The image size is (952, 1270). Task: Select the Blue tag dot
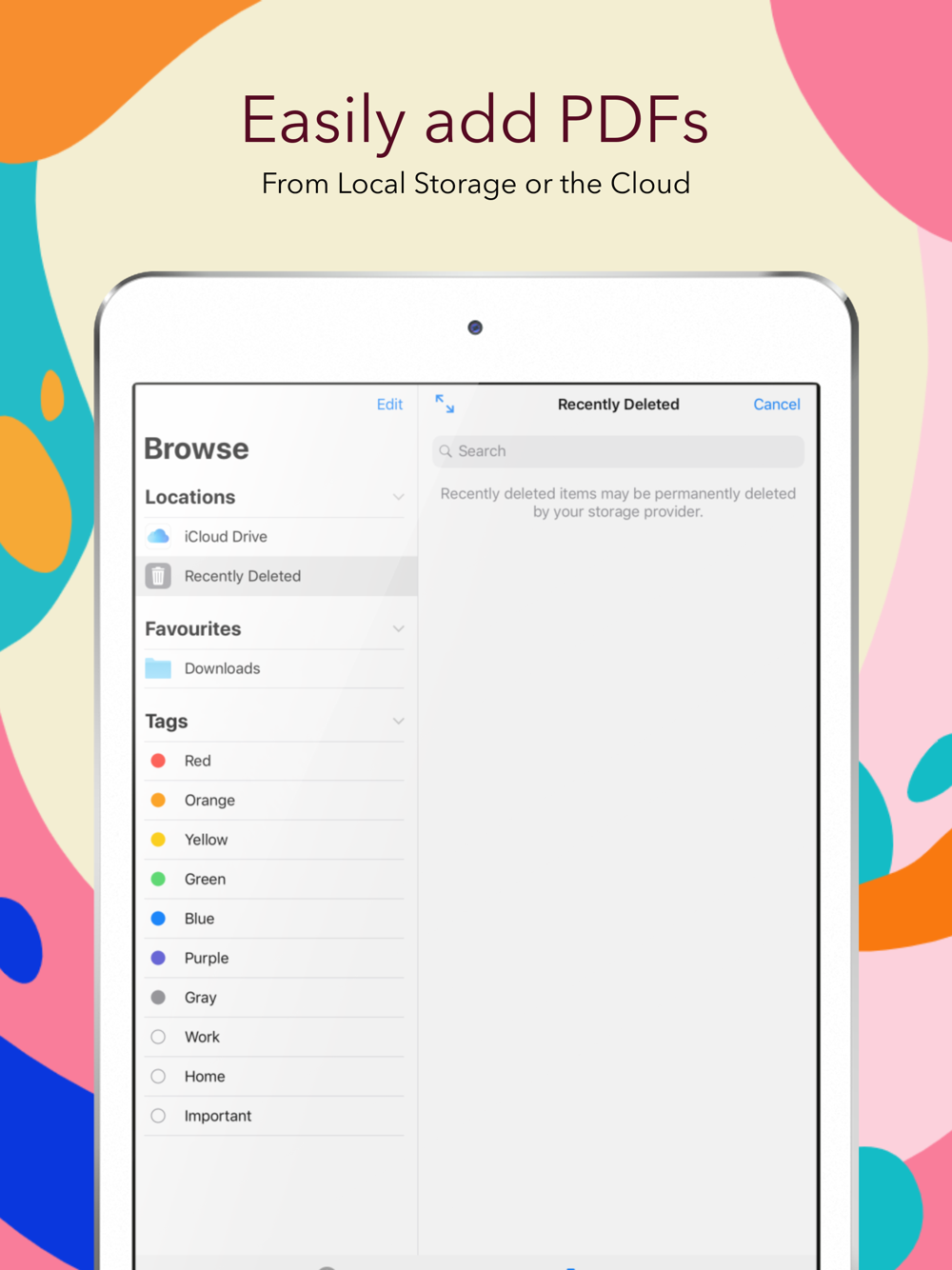pos(158,919)
